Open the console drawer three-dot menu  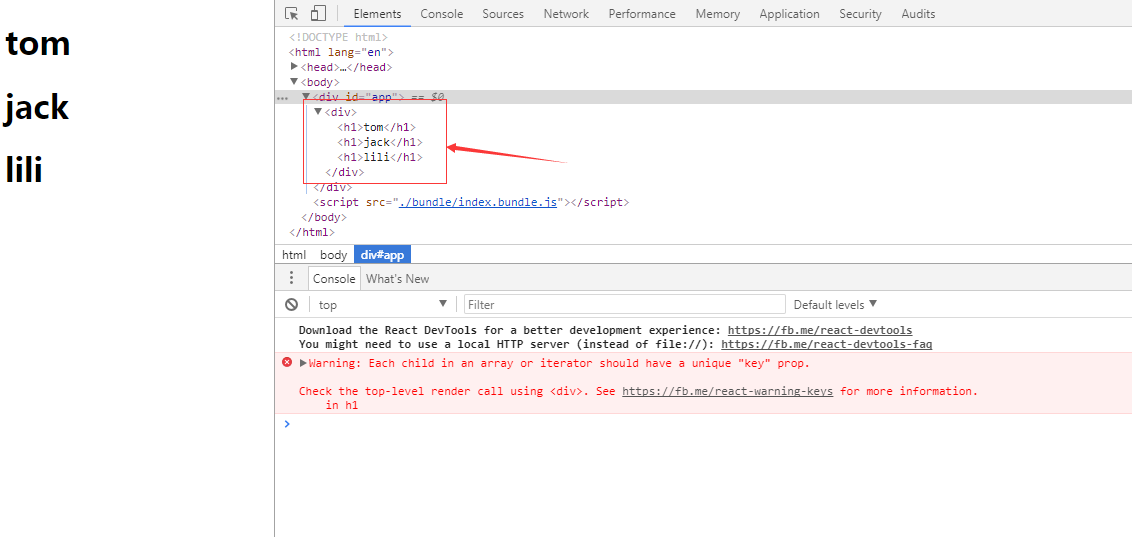[x=291, y=278]
